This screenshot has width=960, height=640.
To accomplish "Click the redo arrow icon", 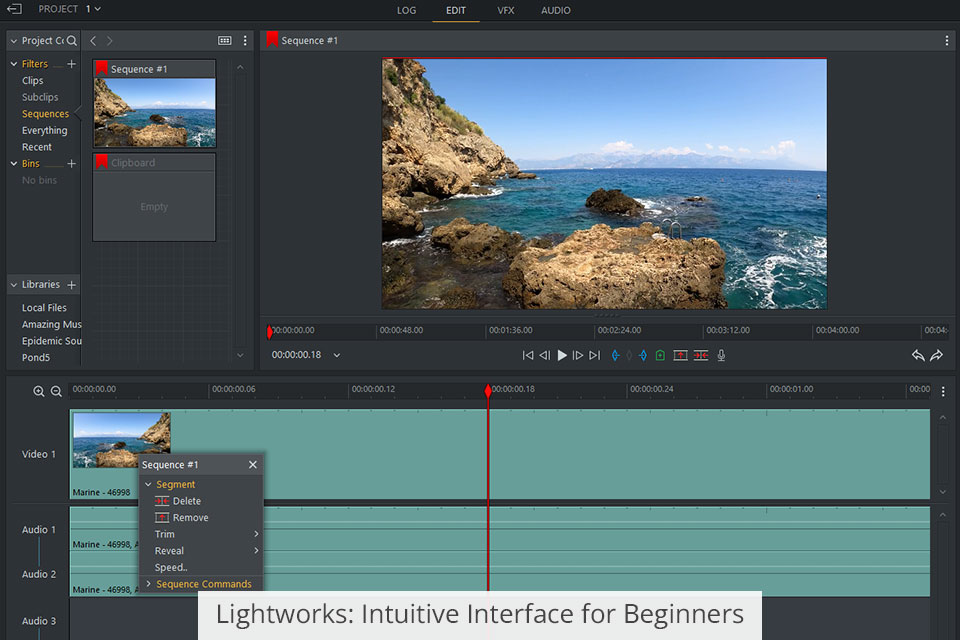I will click(936, 355).
